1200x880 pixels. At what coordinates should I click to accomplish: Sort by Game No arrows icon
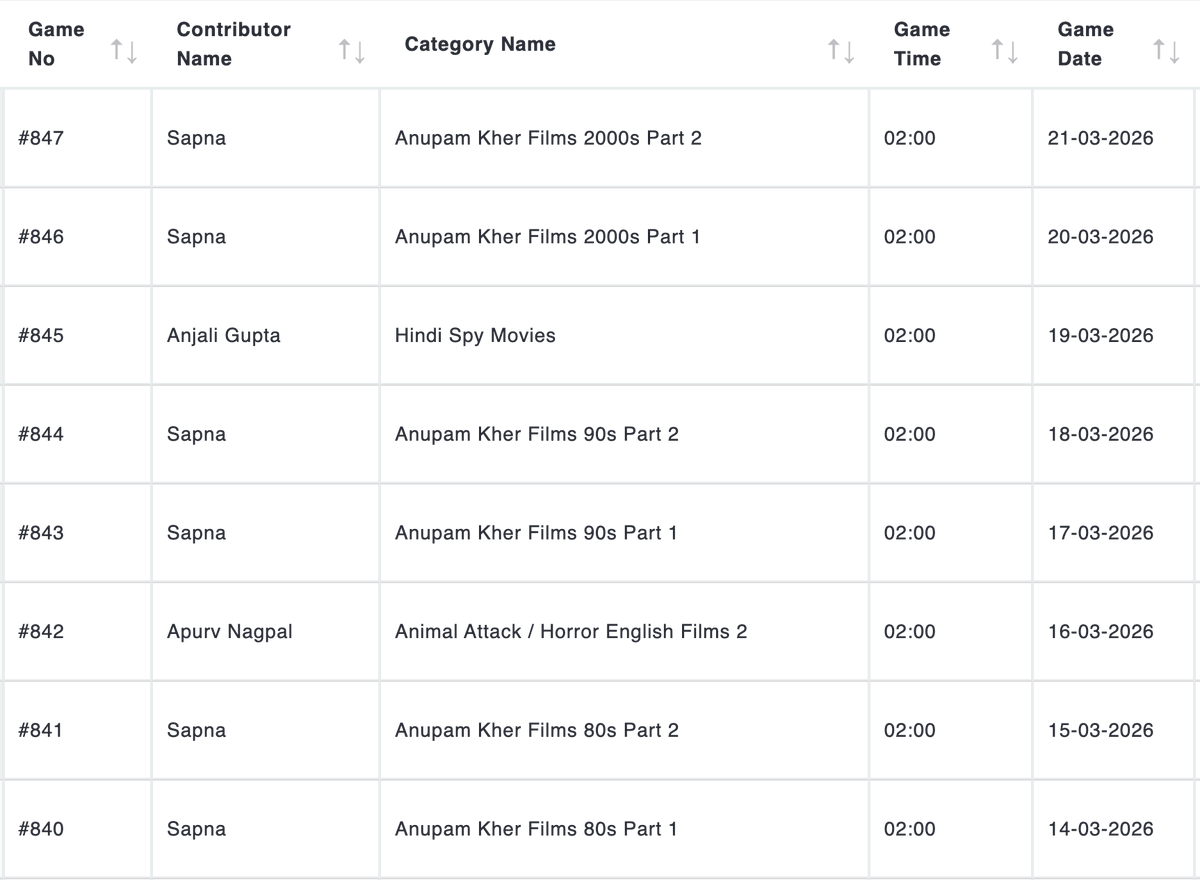coord(124,50)
